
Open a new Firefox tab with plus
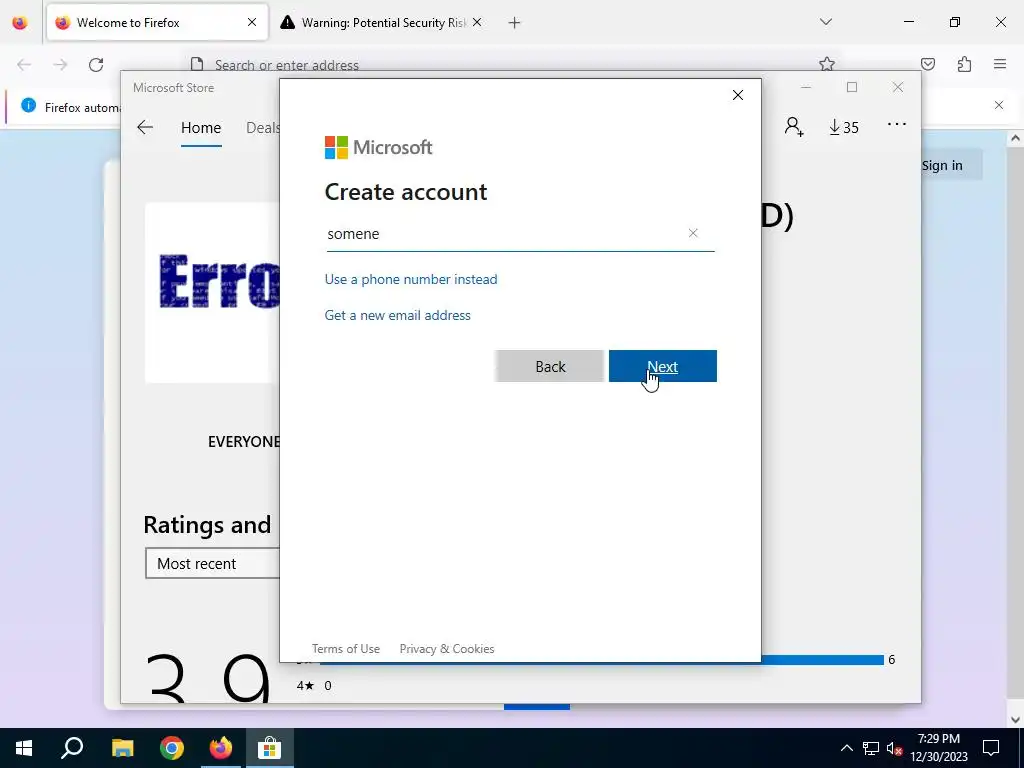515,23
